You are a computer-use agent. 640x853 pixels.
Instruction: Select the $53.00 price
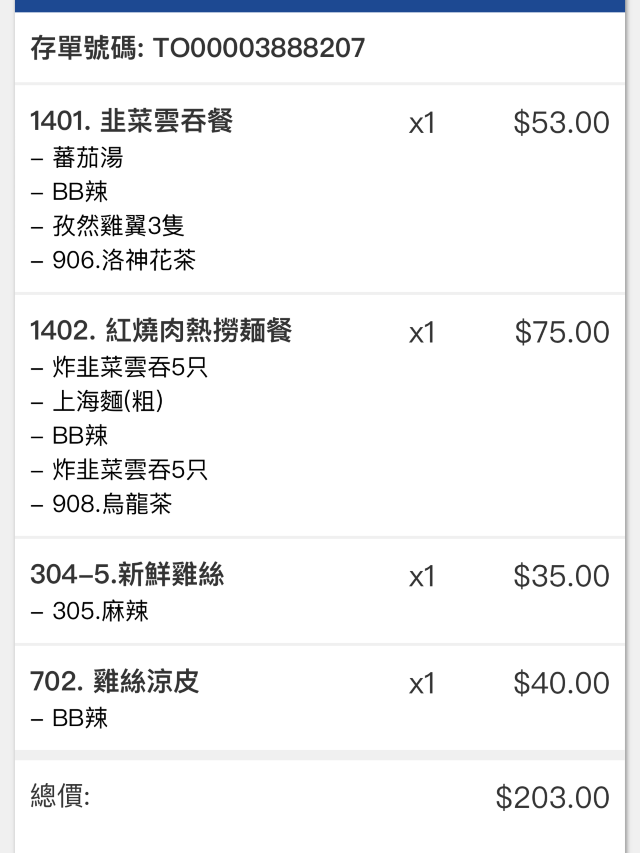click(x=561, y=123)
